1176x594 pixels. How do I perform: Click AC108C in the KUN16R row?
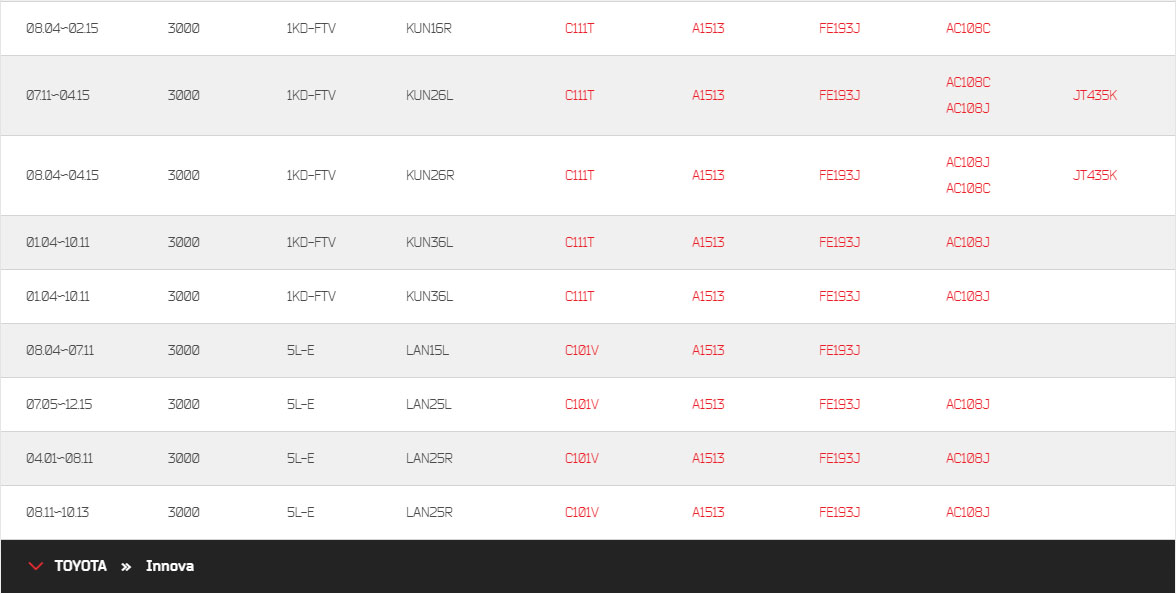968,28
